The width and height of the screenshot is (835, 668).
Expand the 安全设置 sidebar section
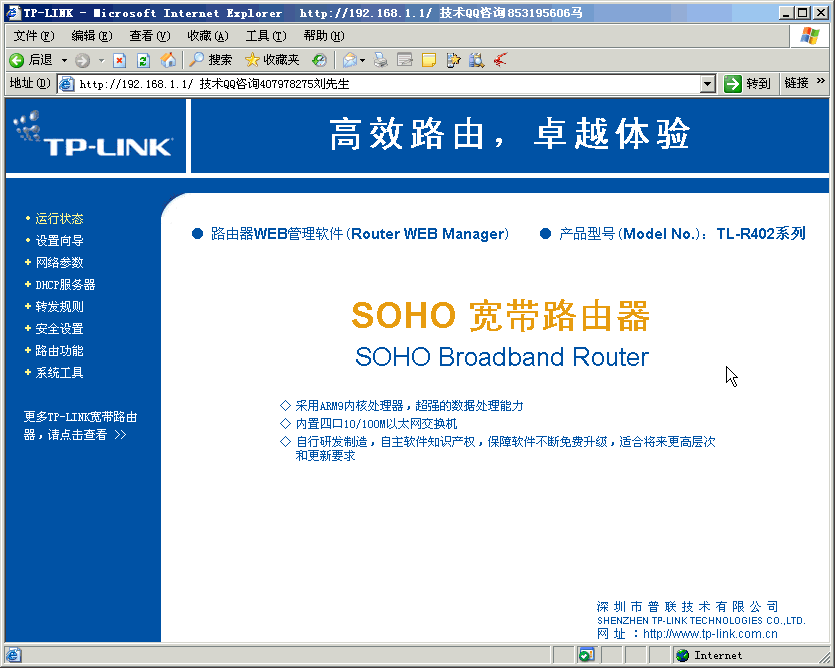click(59, 329)
